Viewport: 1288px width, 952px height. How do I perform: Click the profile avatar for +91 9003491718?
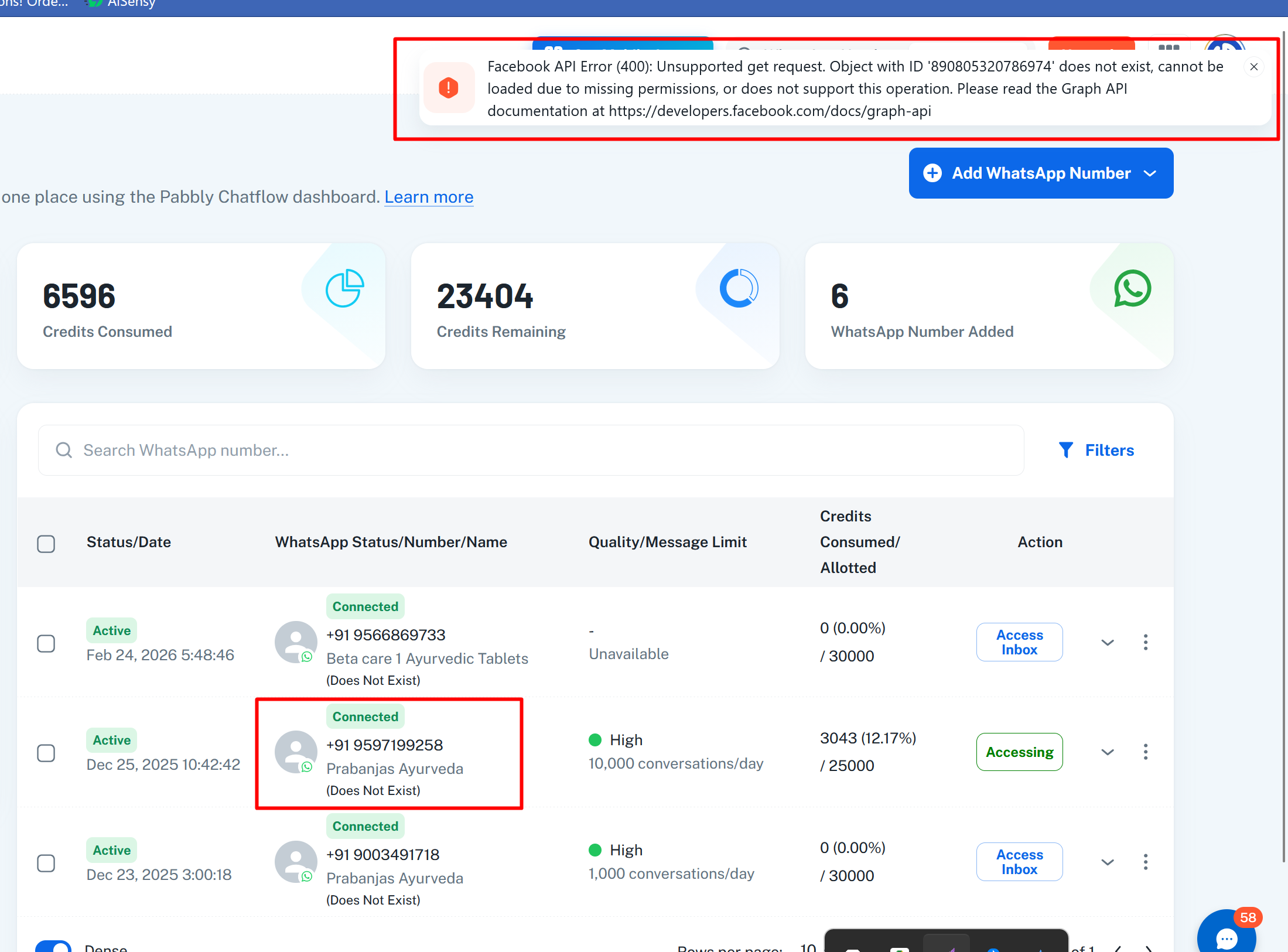(296, 862)
